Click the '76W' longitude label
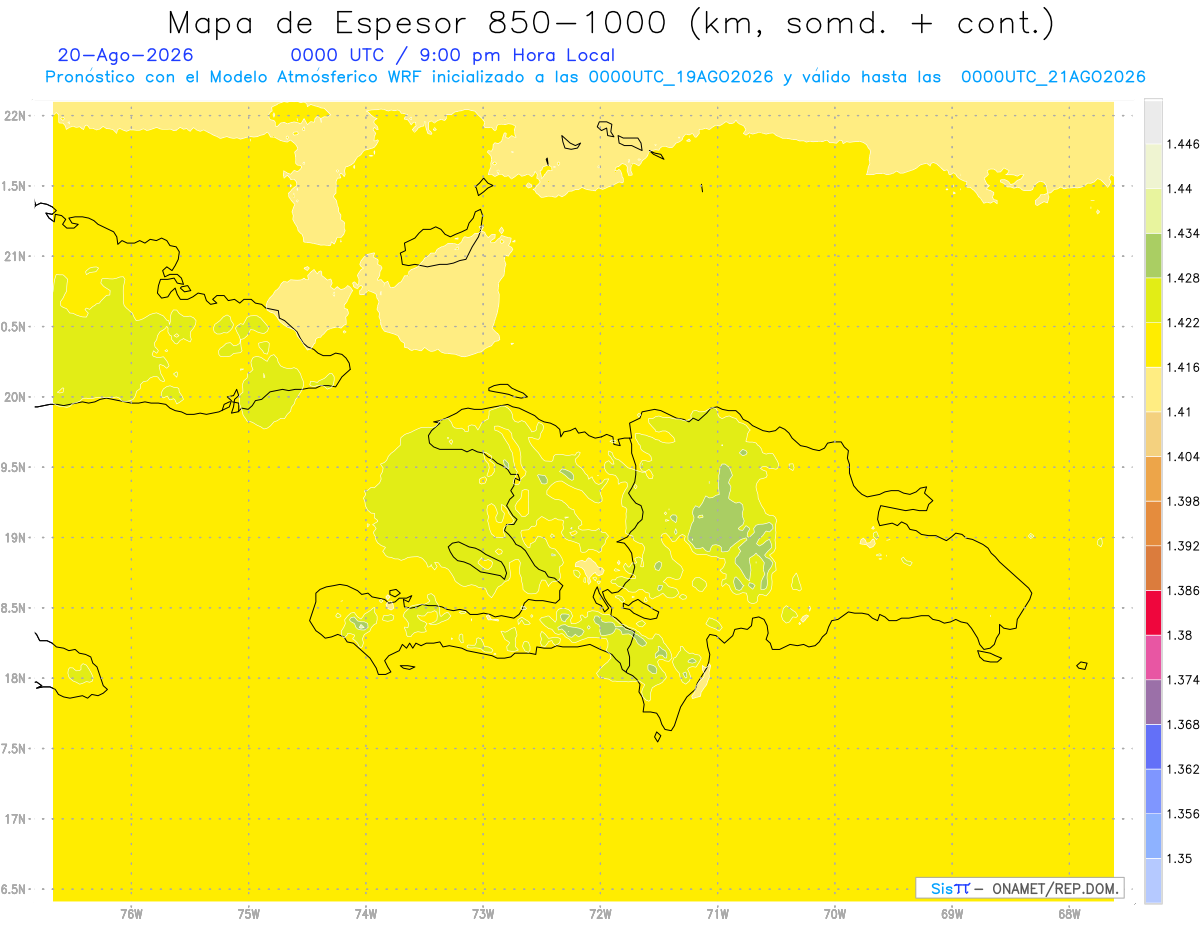1200x927 pixels. click(x=131, y=914)
